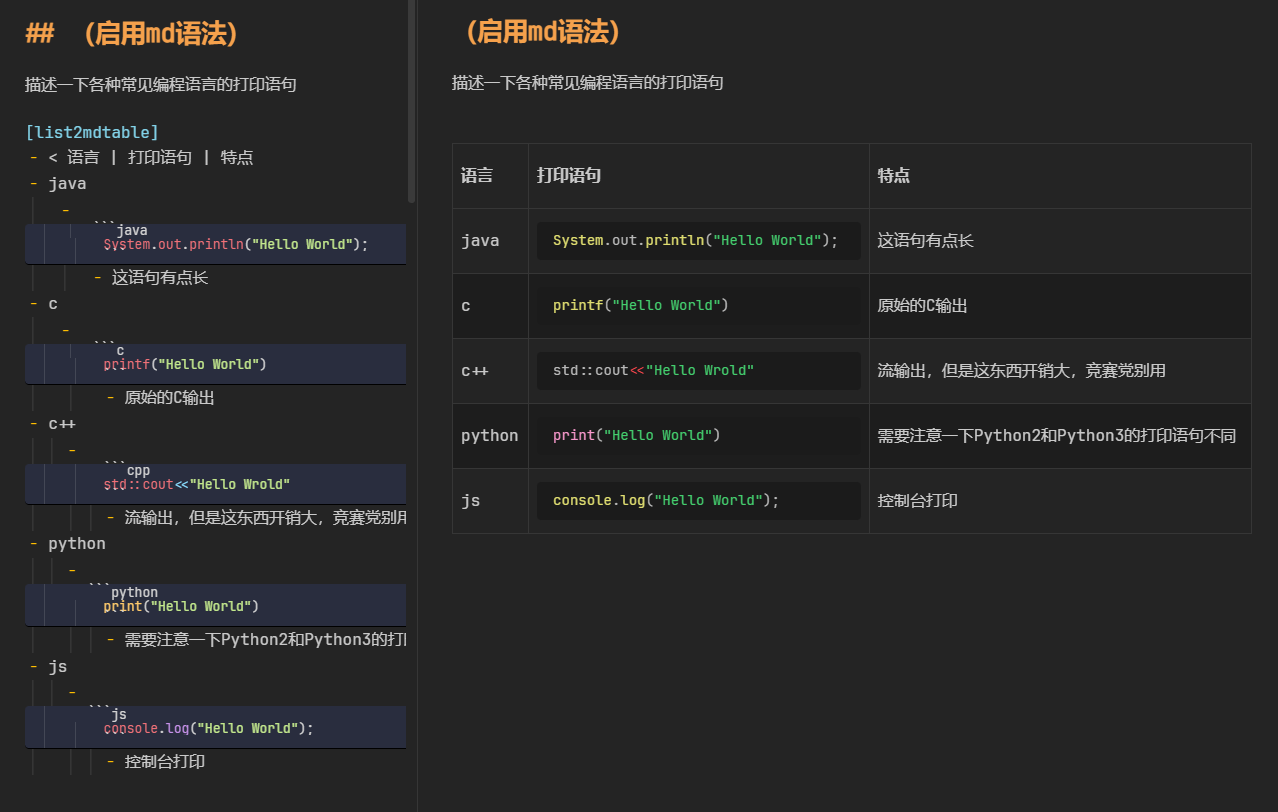Click the printf code block in the preview table
This screenshot has width=1278, height=812.
tap(699, 306)
